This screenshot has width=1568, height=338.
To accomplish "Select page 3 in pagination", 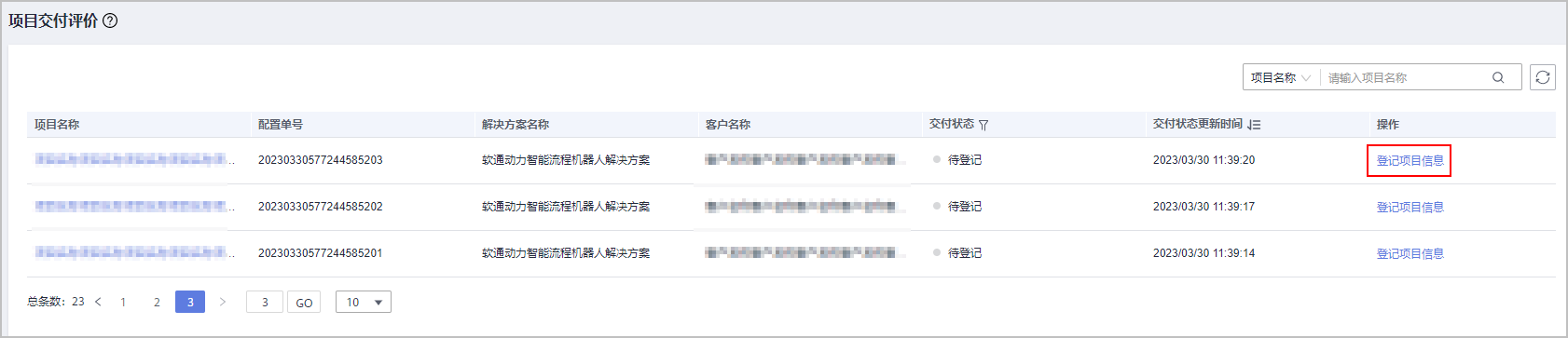I will pos(190,302).
